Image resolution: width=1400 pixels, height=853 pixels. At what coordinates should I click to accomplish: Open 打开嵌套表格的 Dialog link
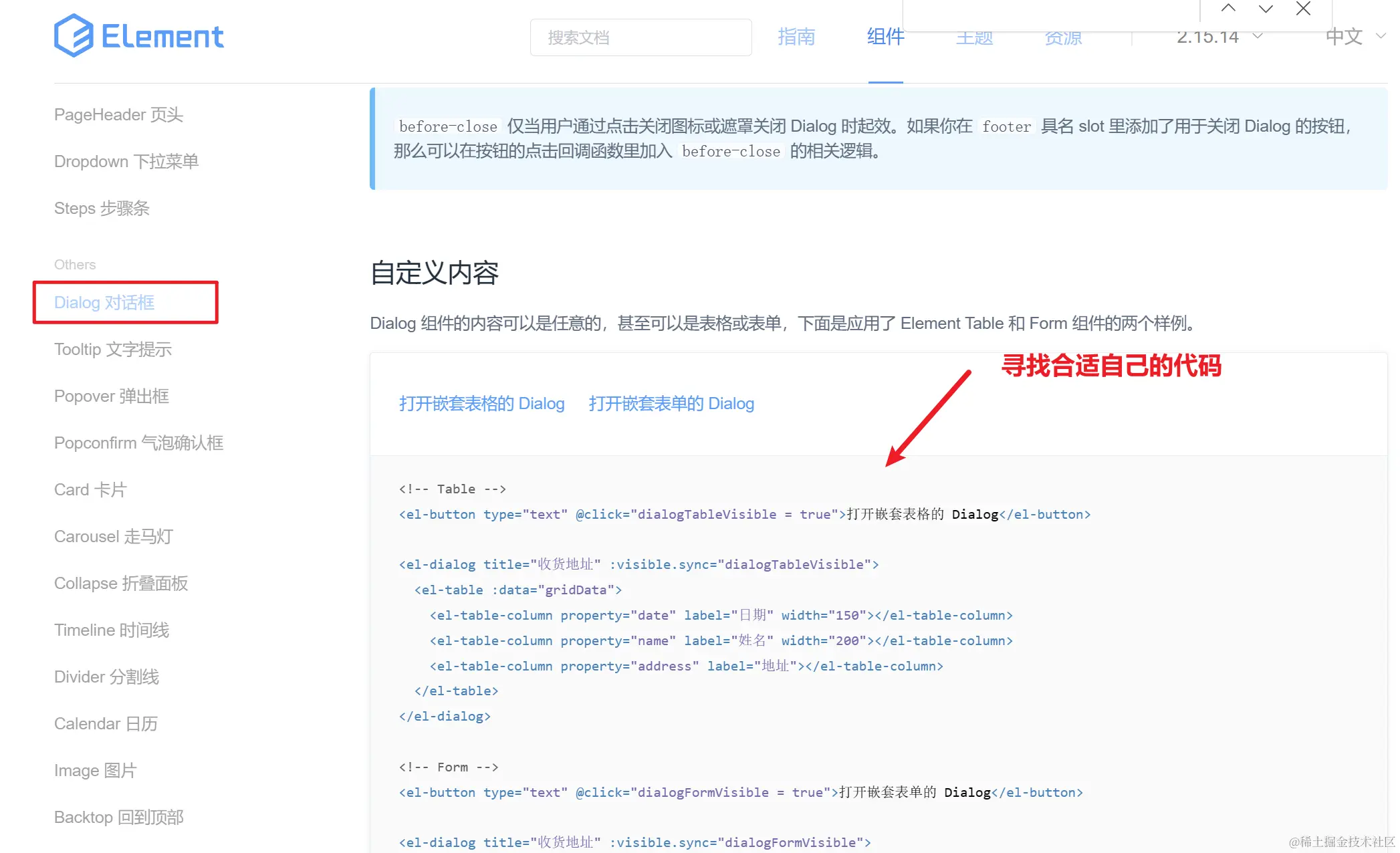point(481,404)
